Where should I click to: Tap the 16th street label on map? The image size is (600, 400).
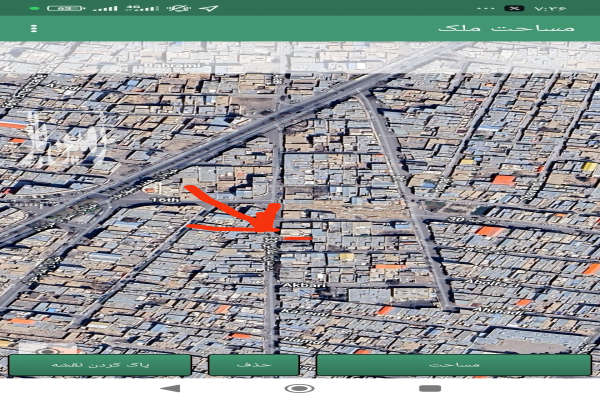[x=163, y=200]
